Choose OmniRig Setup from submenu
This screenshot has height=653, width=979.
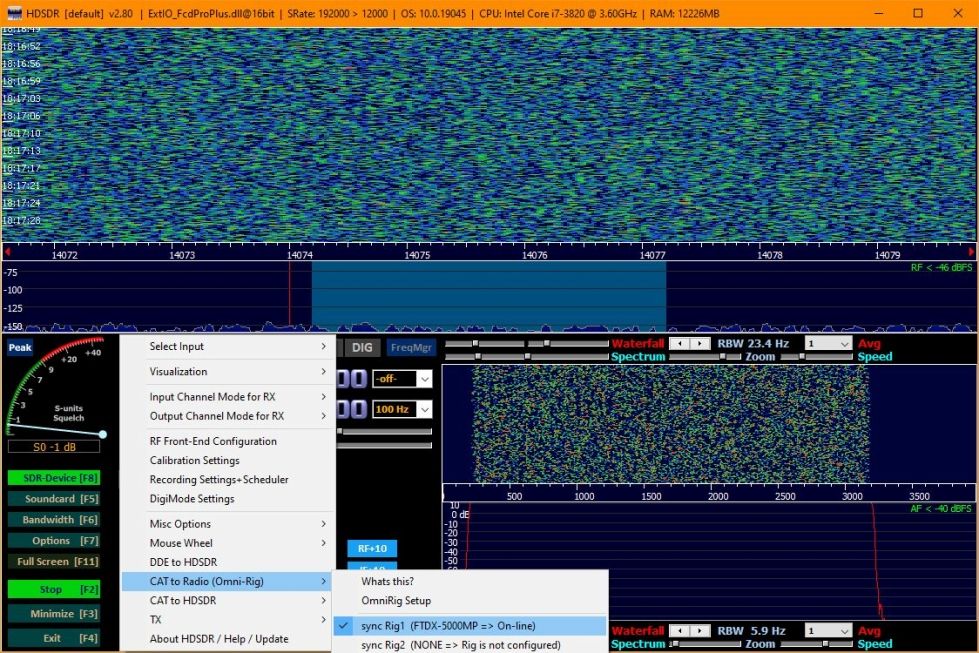[396, 601]
